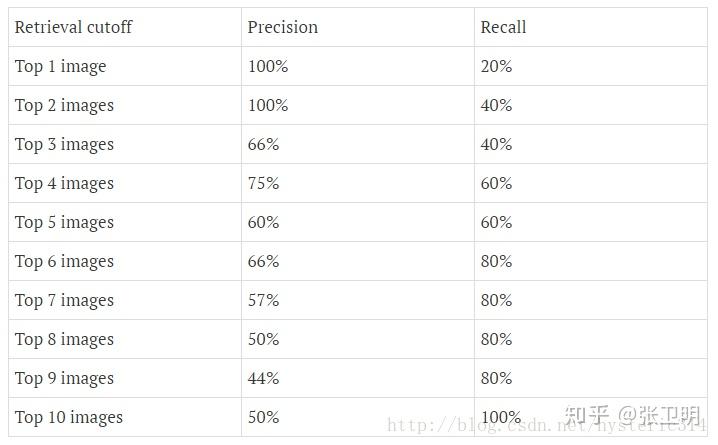This screenshot has width=718, height=445.
Task: Click the Top 3 images cell
Action: tap(64, 145)
